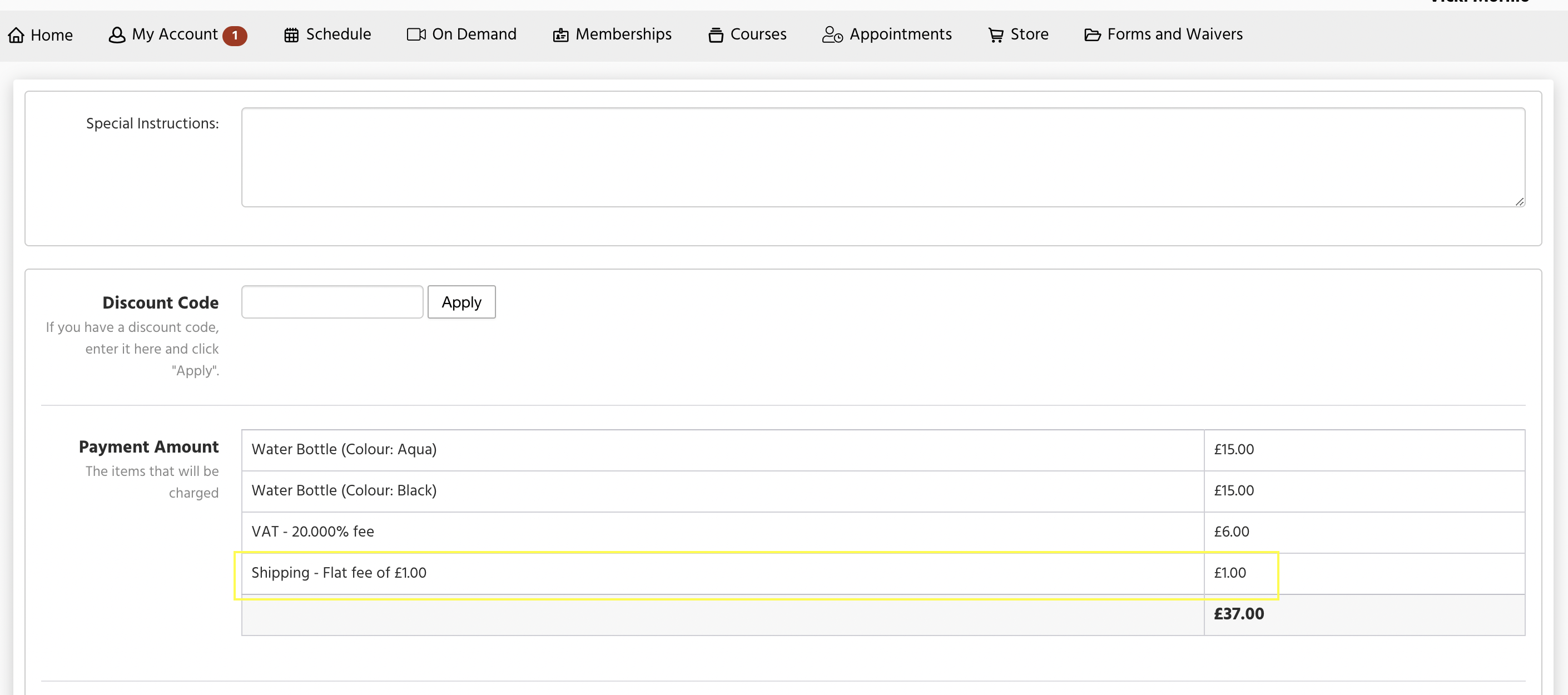Click the My Account person icon
The height and width of the screenshot is (695, 1568).
pos(116,35)
